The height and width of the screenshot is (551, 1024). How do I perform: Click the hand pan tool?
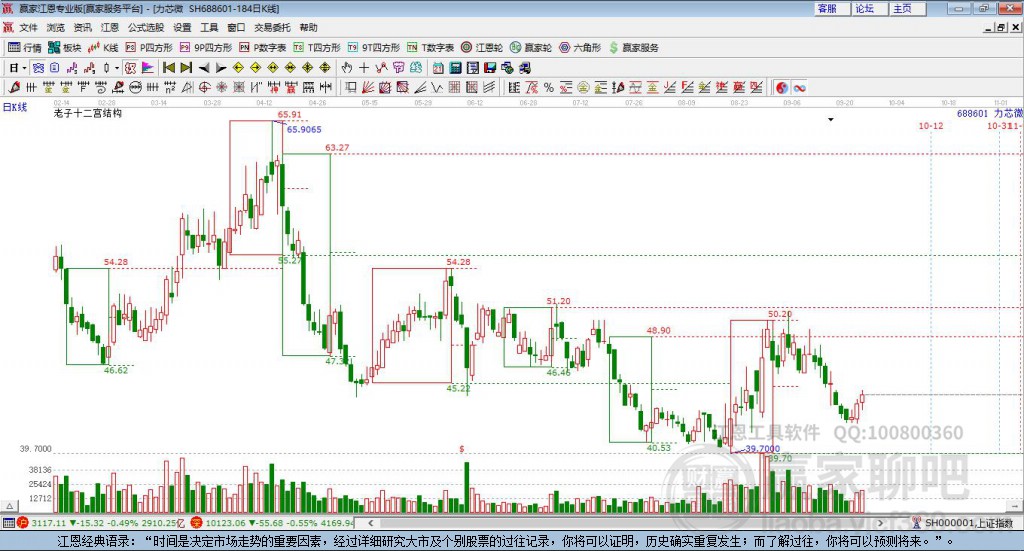click(x=347, y=68)
